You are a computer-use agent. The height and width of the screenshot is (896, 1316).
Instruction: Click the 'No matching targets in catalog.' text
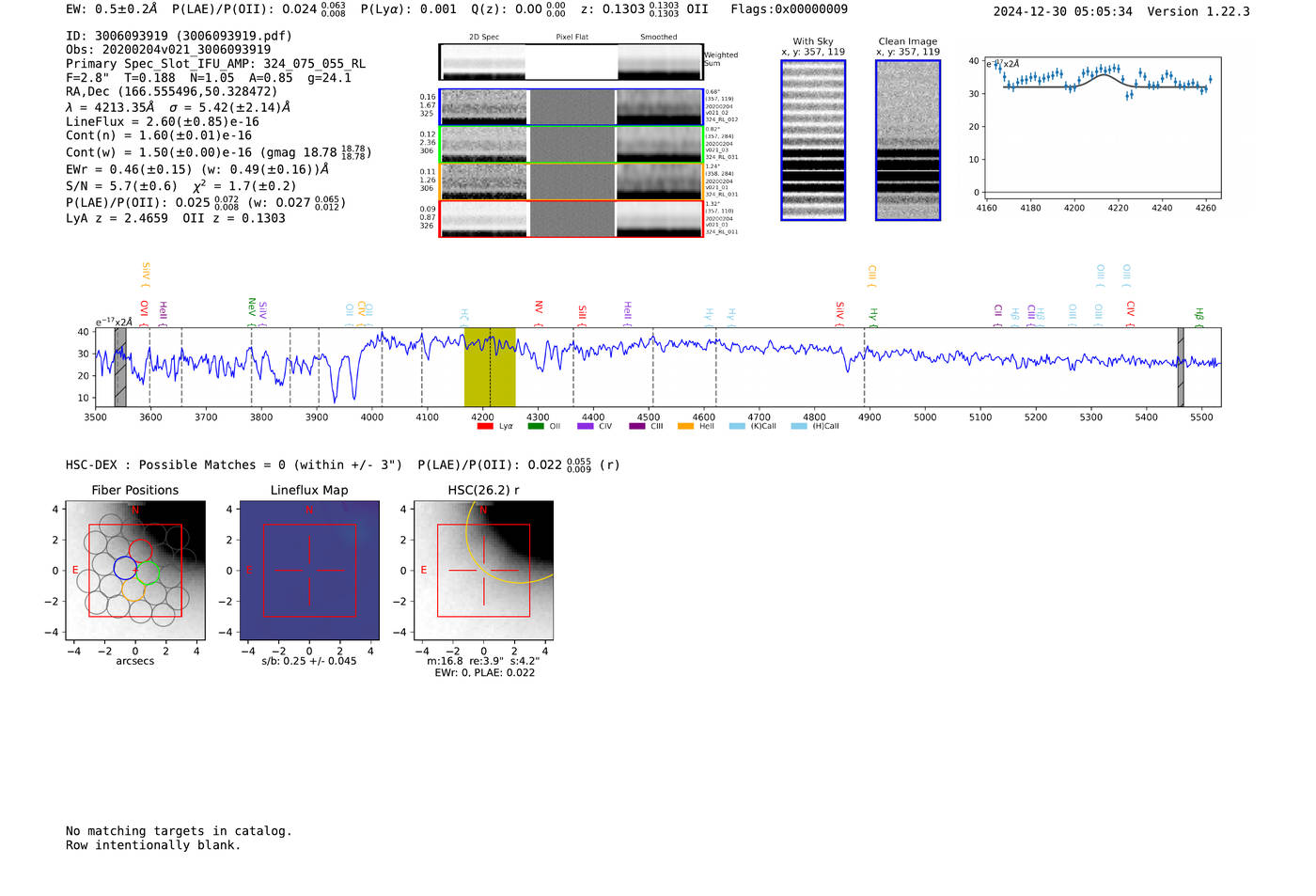(x=179, y=831)
